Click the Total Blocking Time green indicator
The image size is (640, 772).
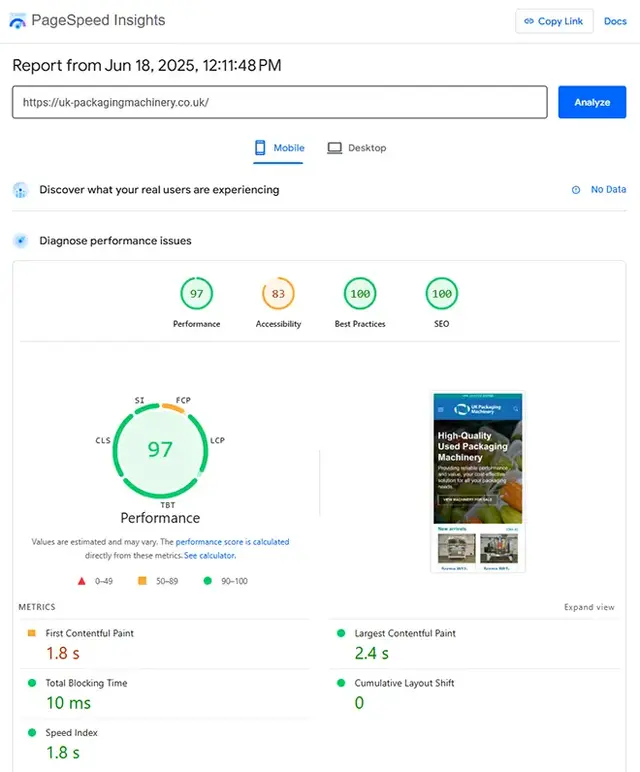click(x=32, y=683)
